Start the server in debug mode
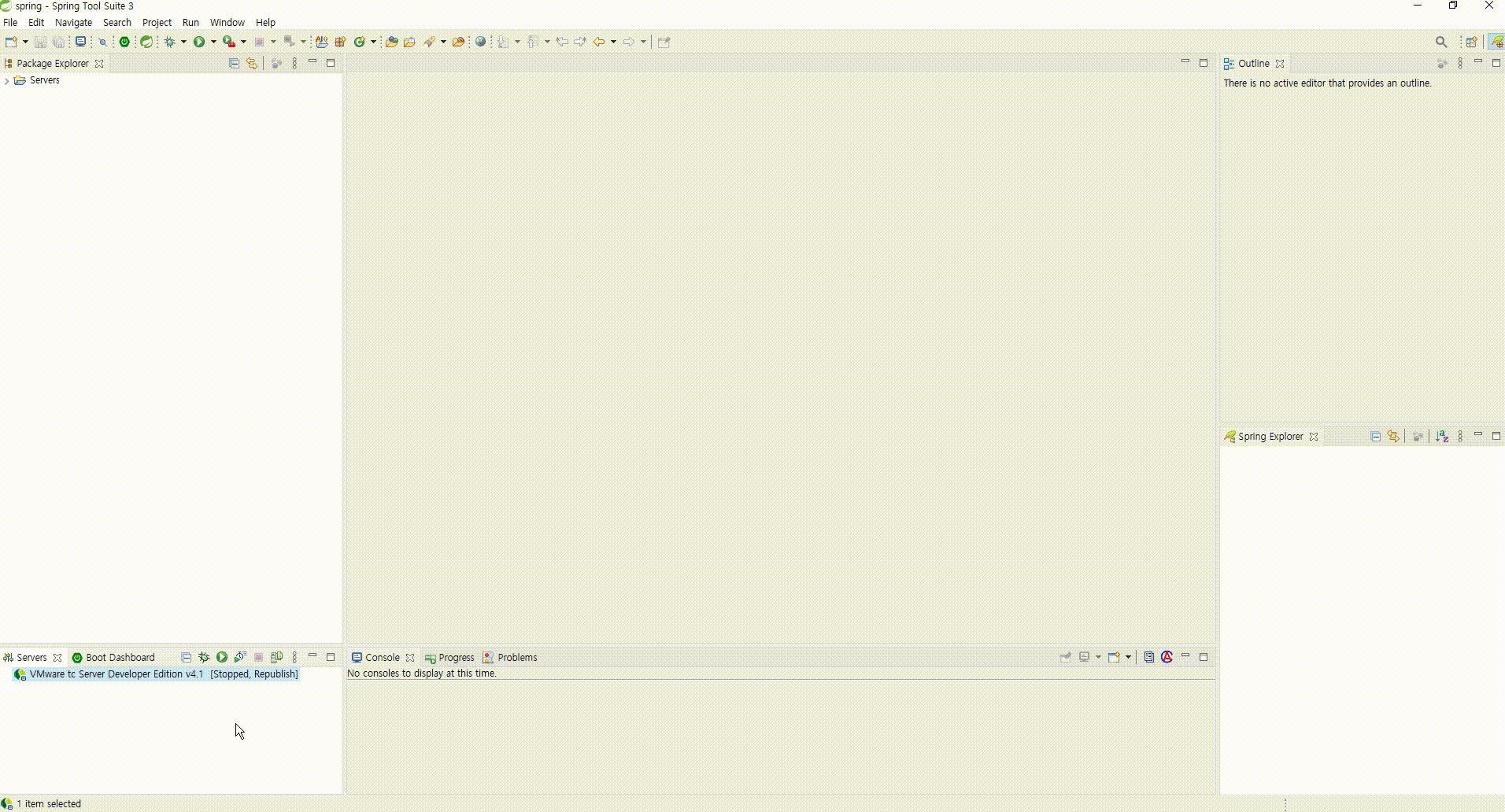The image size is (1505, 812). [204, 657]
